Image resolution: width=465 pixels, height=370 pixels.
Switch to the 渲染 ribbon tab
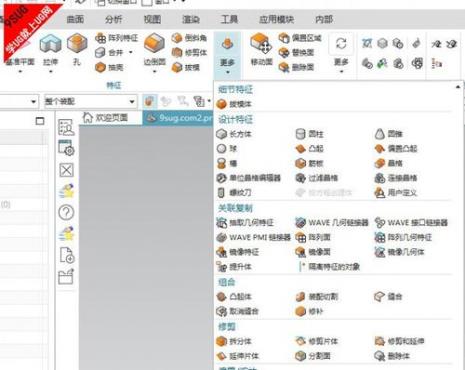pos(191,19)
